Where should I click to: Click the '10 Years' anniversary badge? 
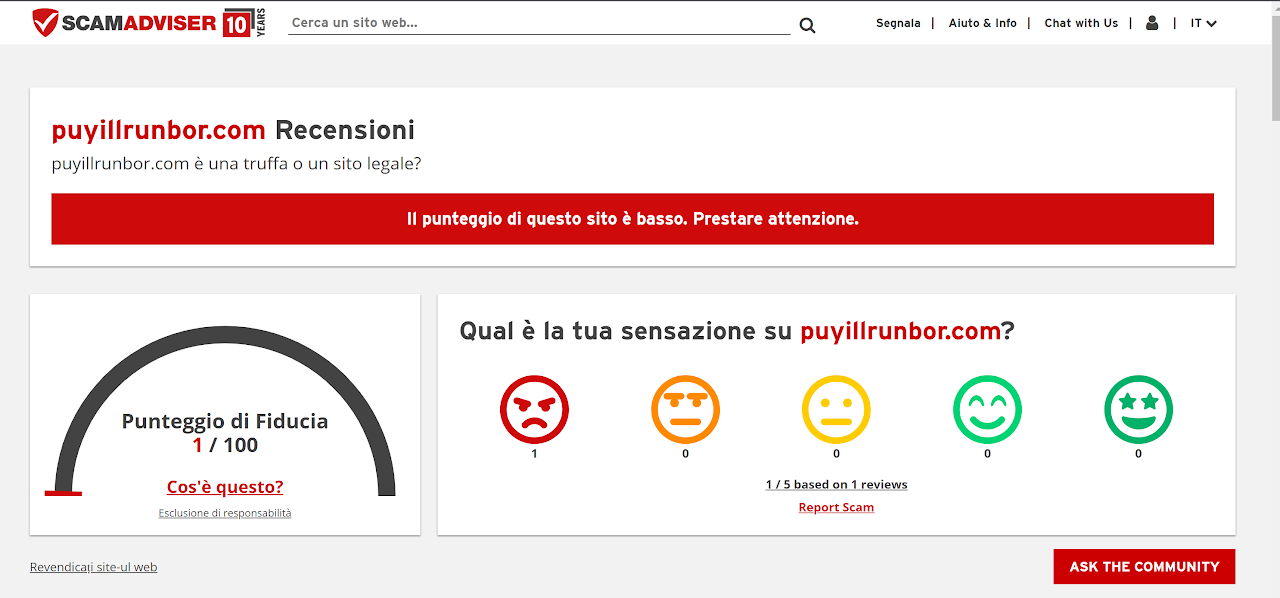click(244, 23)
